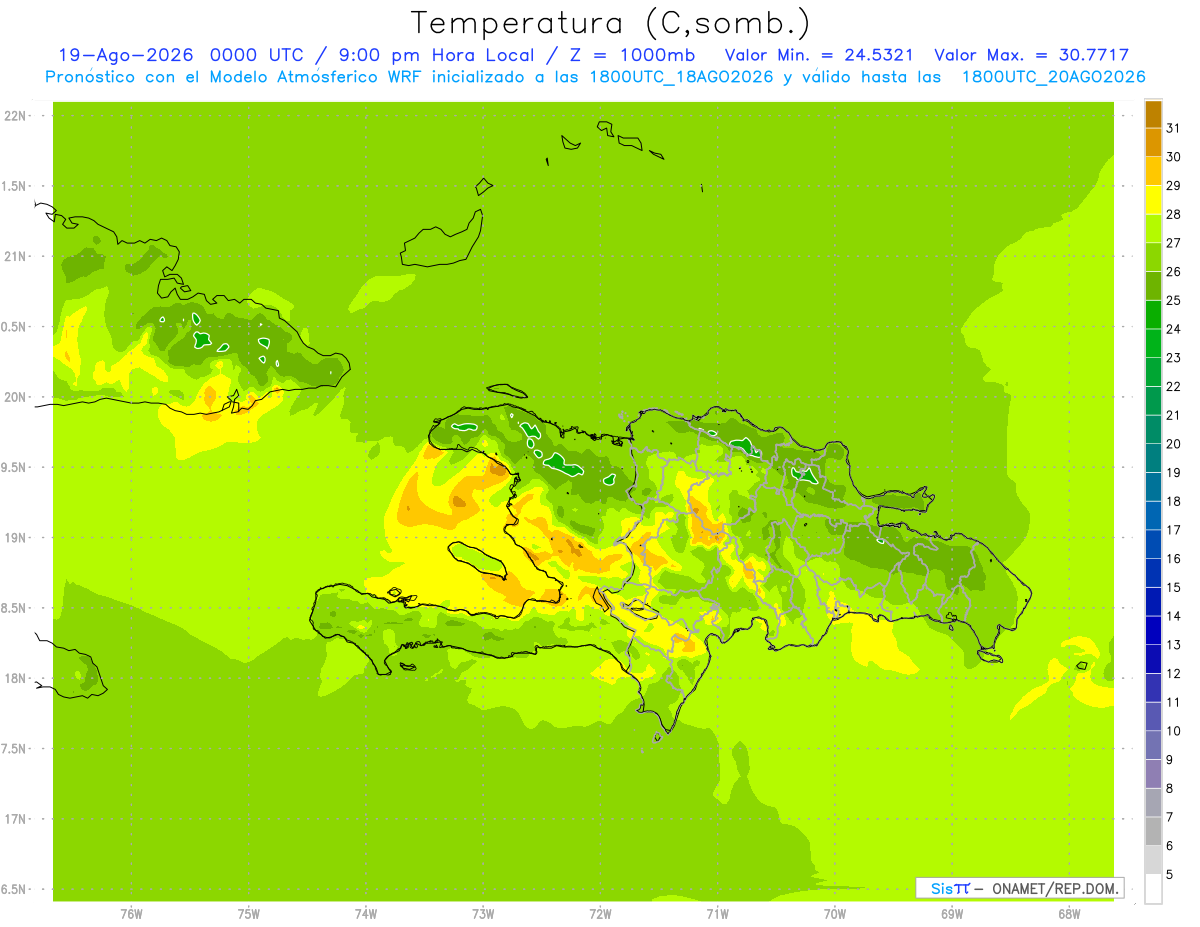
Task: Click the '72W' longitude label
Action: pos(600,913)
